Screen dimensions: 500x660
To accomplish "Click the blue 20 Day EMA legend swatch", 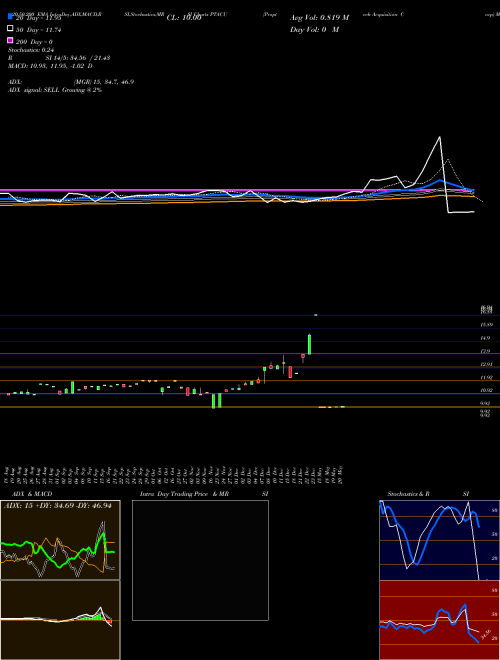I will pos(10,17).
